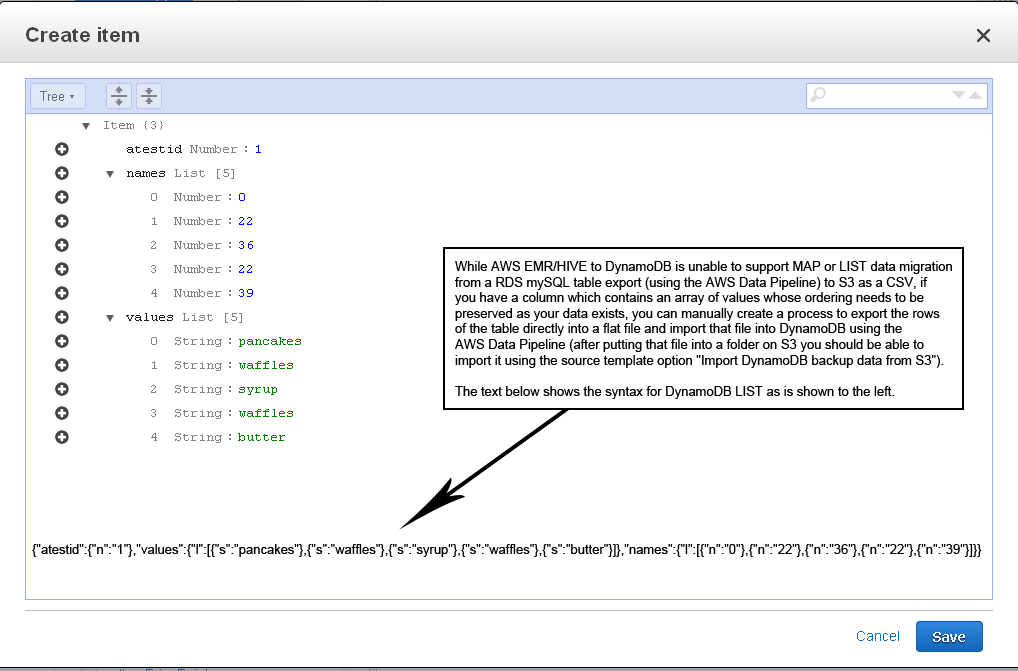The image size is (1018, 671).
Task: Click the names field name
Action: 146,173
